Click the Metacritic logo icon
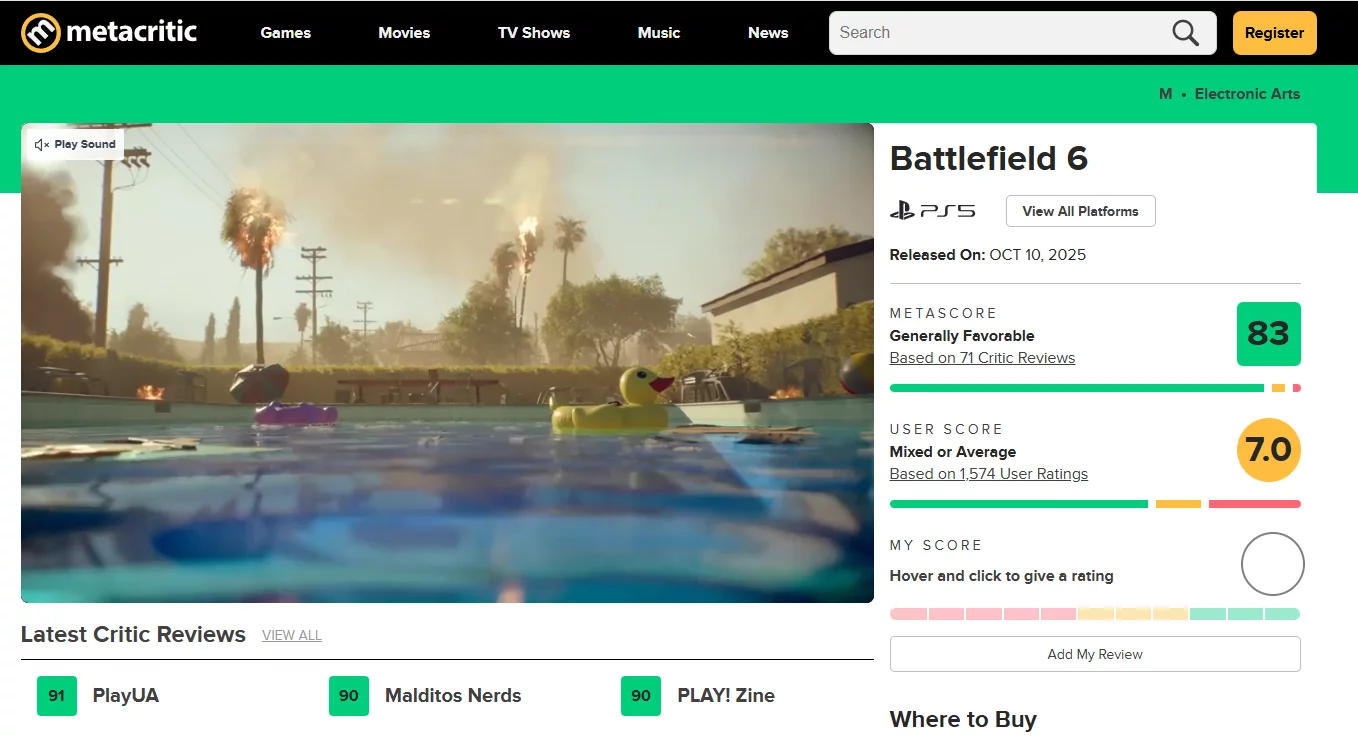1358x736 pixels. (41, 33)
